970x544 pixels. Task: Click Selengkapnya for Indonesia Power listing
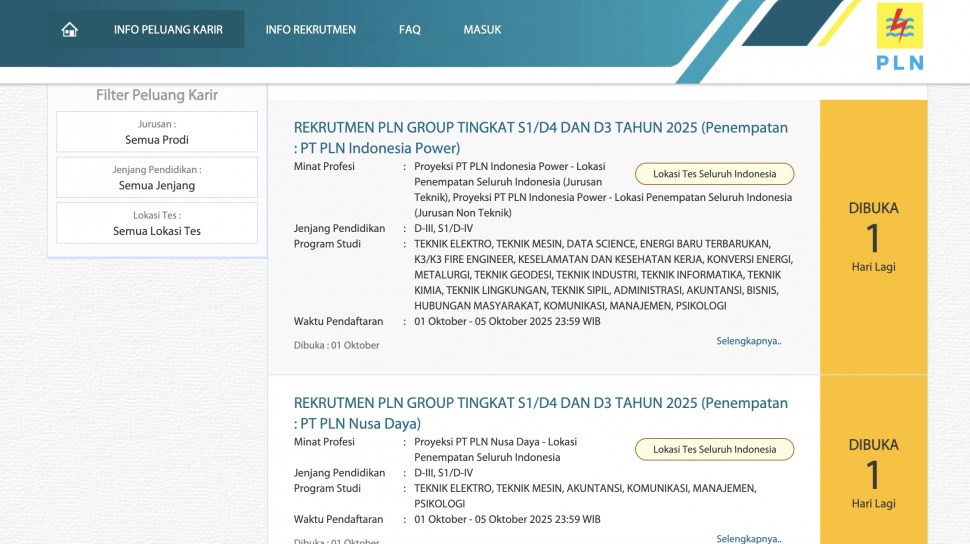pos(749,341)
